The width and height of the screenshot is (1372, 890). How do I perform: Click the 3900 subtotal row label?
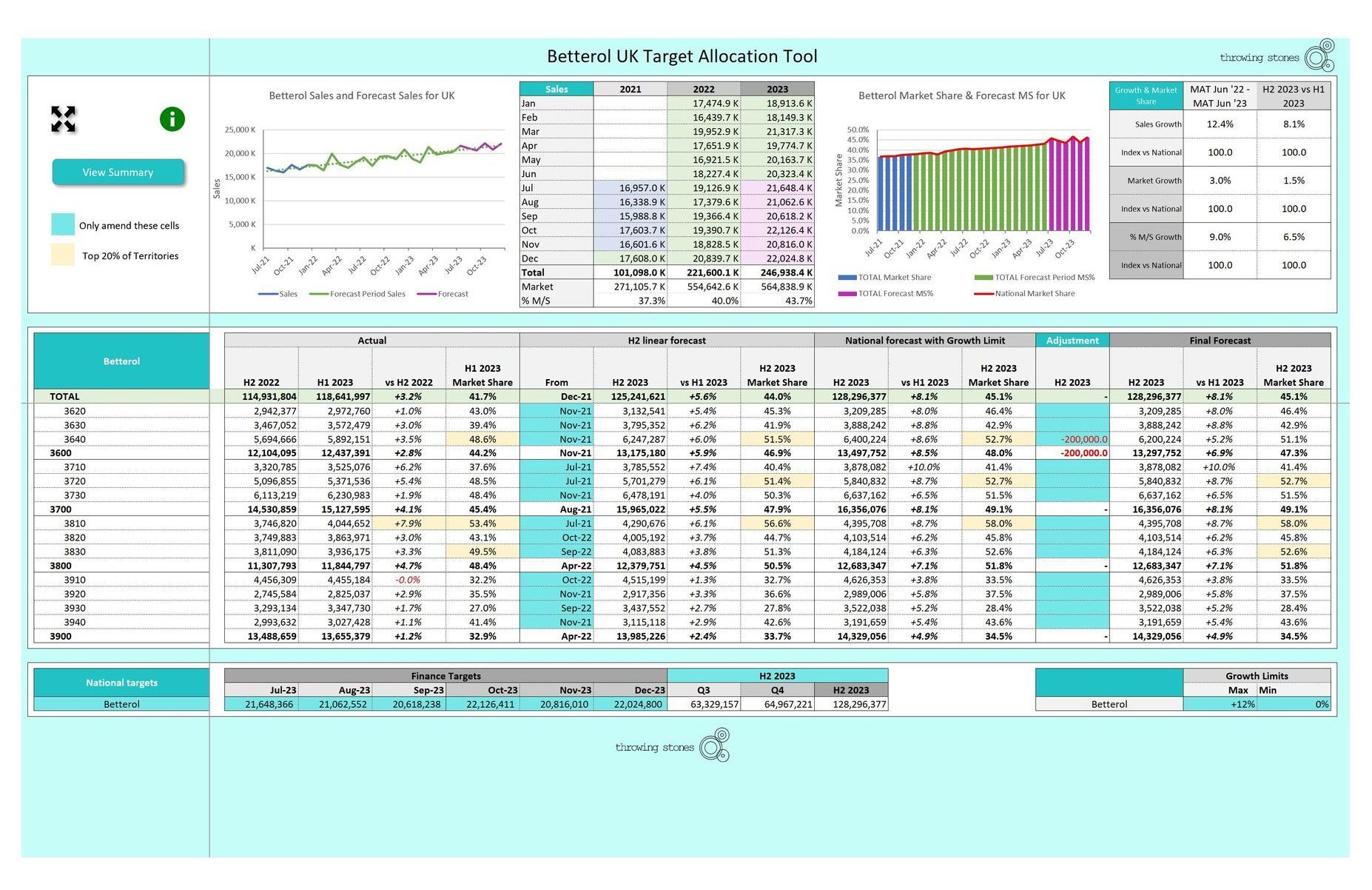61,636
